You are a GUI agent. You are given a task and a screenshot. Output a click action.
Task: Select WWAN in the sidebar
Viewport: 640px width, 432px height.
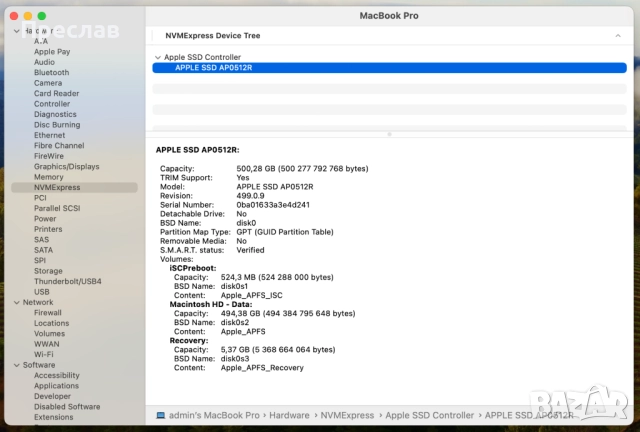(47, 344)
